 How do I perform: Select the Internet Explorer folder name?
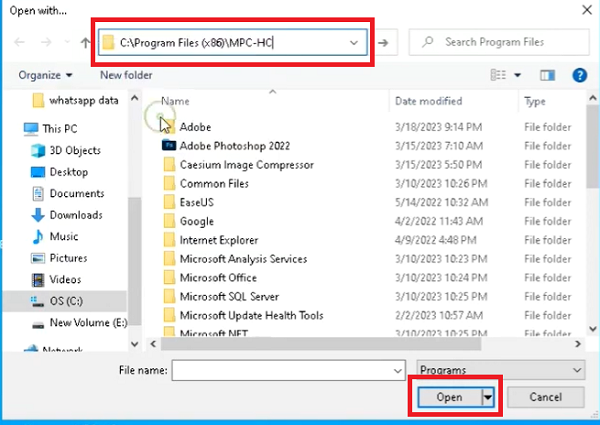coord(219,240)
